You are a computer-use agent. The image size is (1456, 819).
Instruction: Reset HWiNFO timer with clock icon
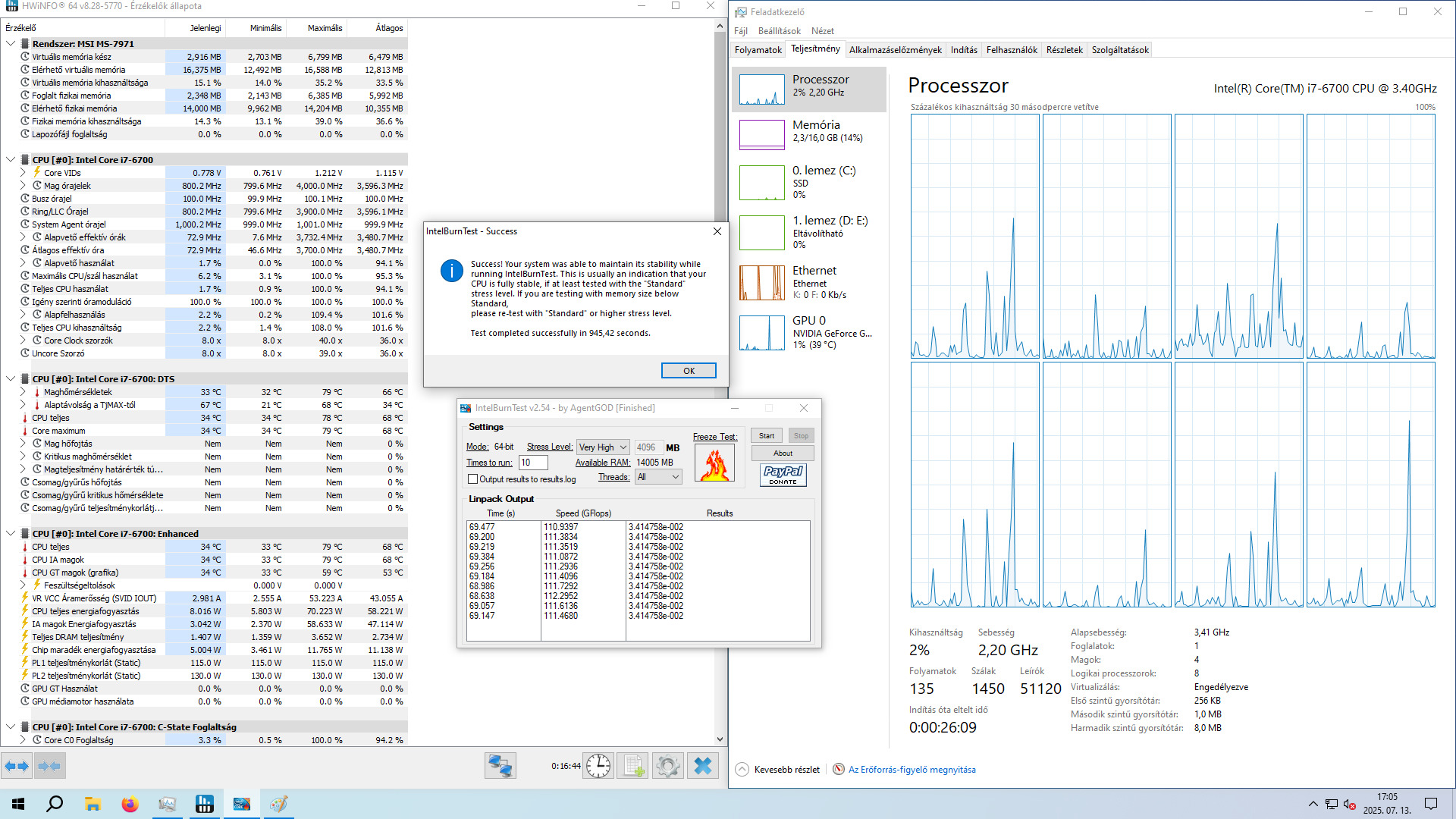pos(598,766)
